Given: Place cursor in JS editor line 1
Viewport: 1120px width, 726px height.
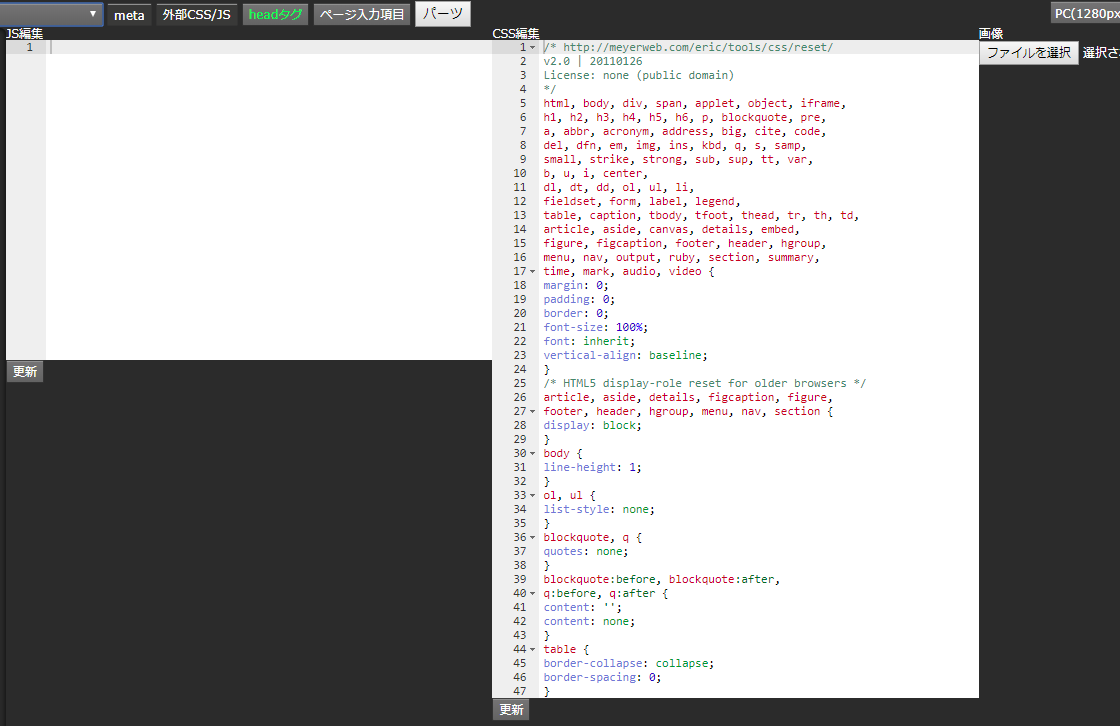Looking at the screenshot, I should (269, 47).
